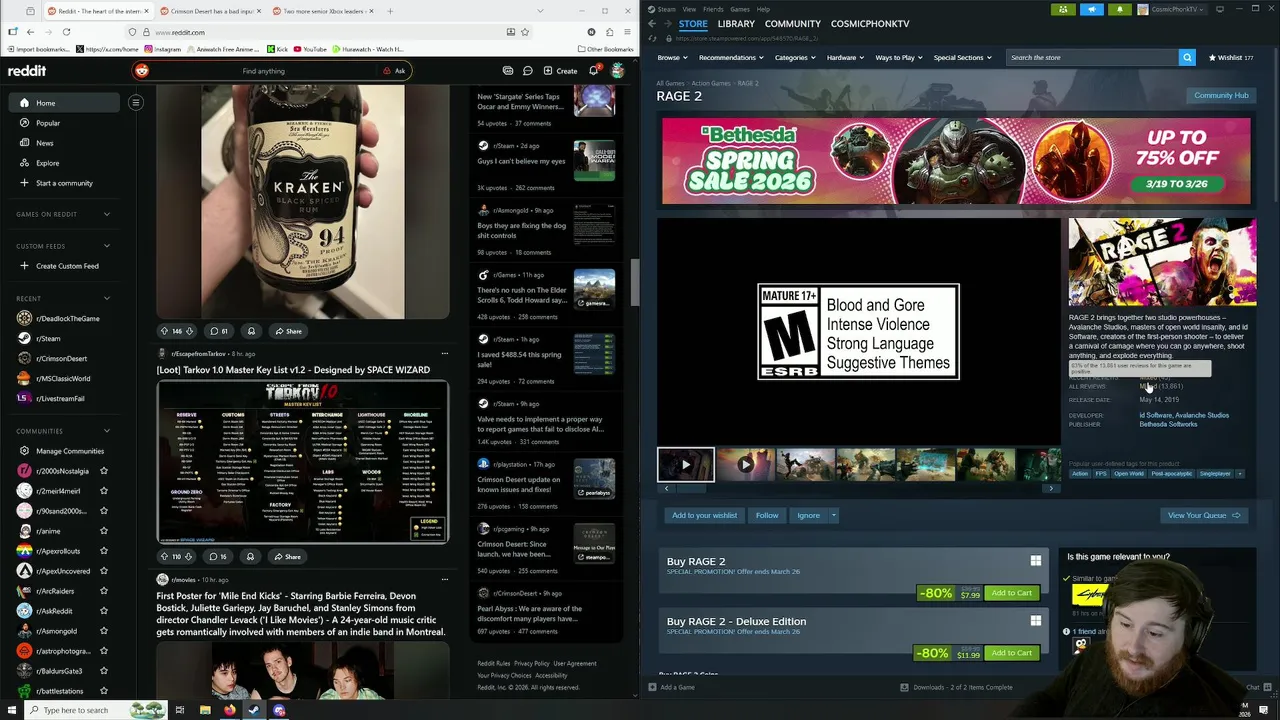
Task: Collapse Custom Feeds section
Action: [x=107, y=246]
